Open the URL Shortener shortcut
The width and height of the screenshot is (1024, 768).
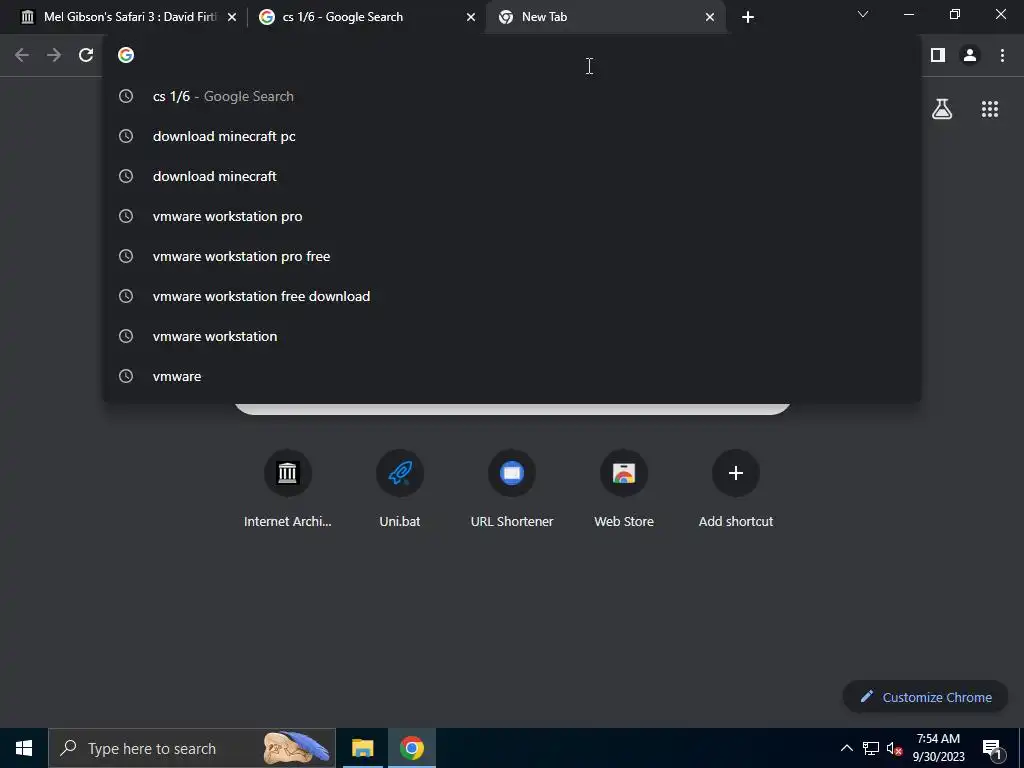(x=512, y=488)
